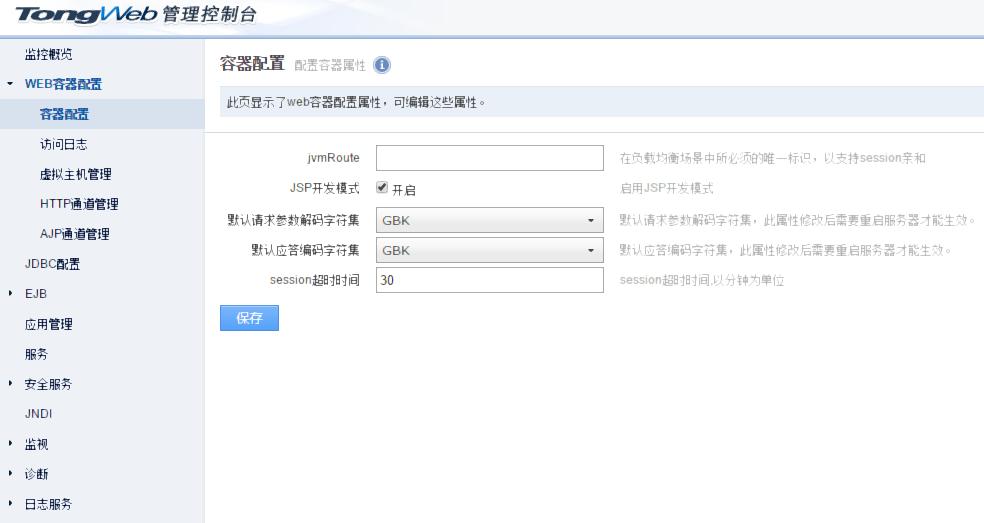Screen dimensions: 984x523
Task: Select 访问日志 in the sidebar
Action: click(x=63, y=144)
